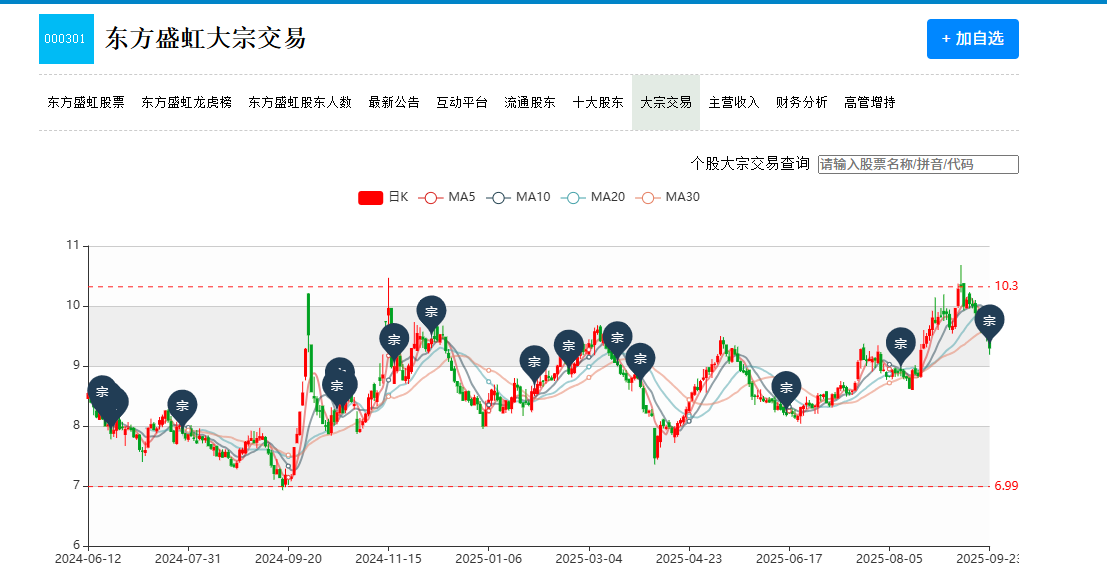Image resolution: width=1107 pixels, height=583 pixels.
Task: Click the 宗 marker near 2025-08-05
Action: tap(901, 344)
